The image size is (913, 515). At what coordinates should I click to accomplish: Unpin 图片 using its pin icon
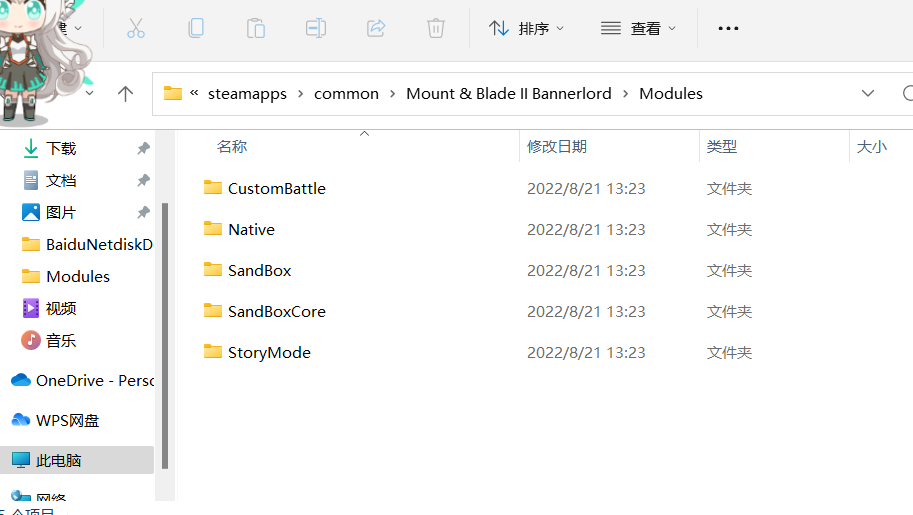tap(143, 213)
